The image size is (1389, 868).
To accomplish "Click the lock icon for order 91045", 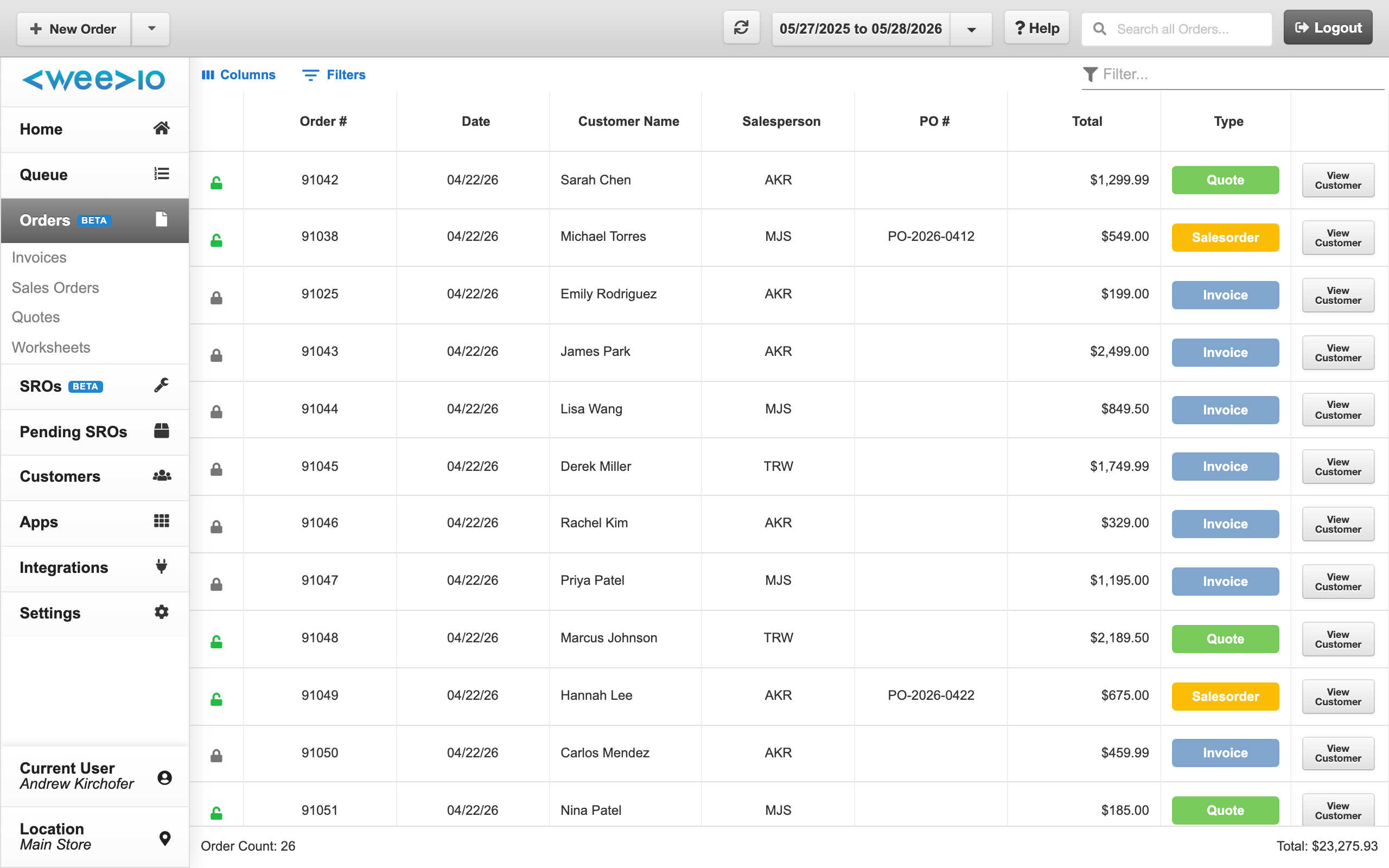I will (x=216, y=469).
